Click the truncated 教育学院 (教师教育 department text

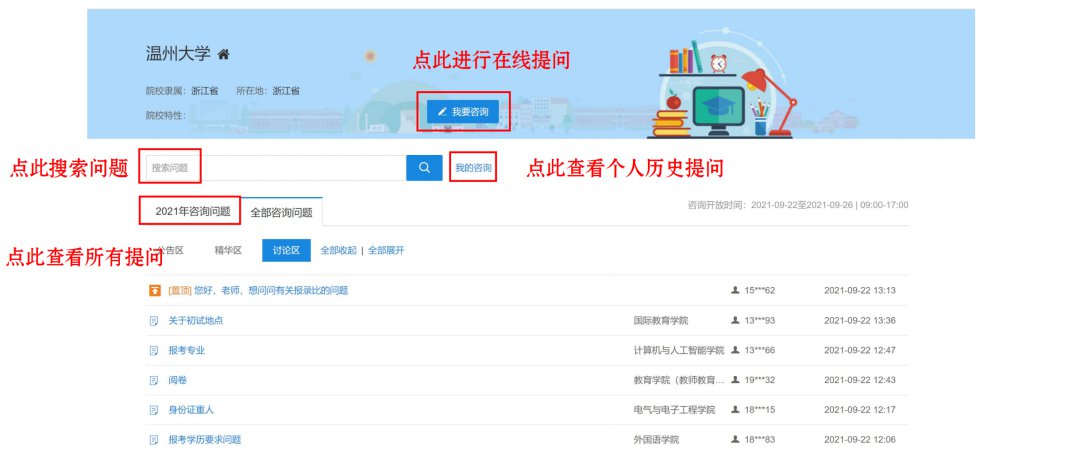(678, 380)
